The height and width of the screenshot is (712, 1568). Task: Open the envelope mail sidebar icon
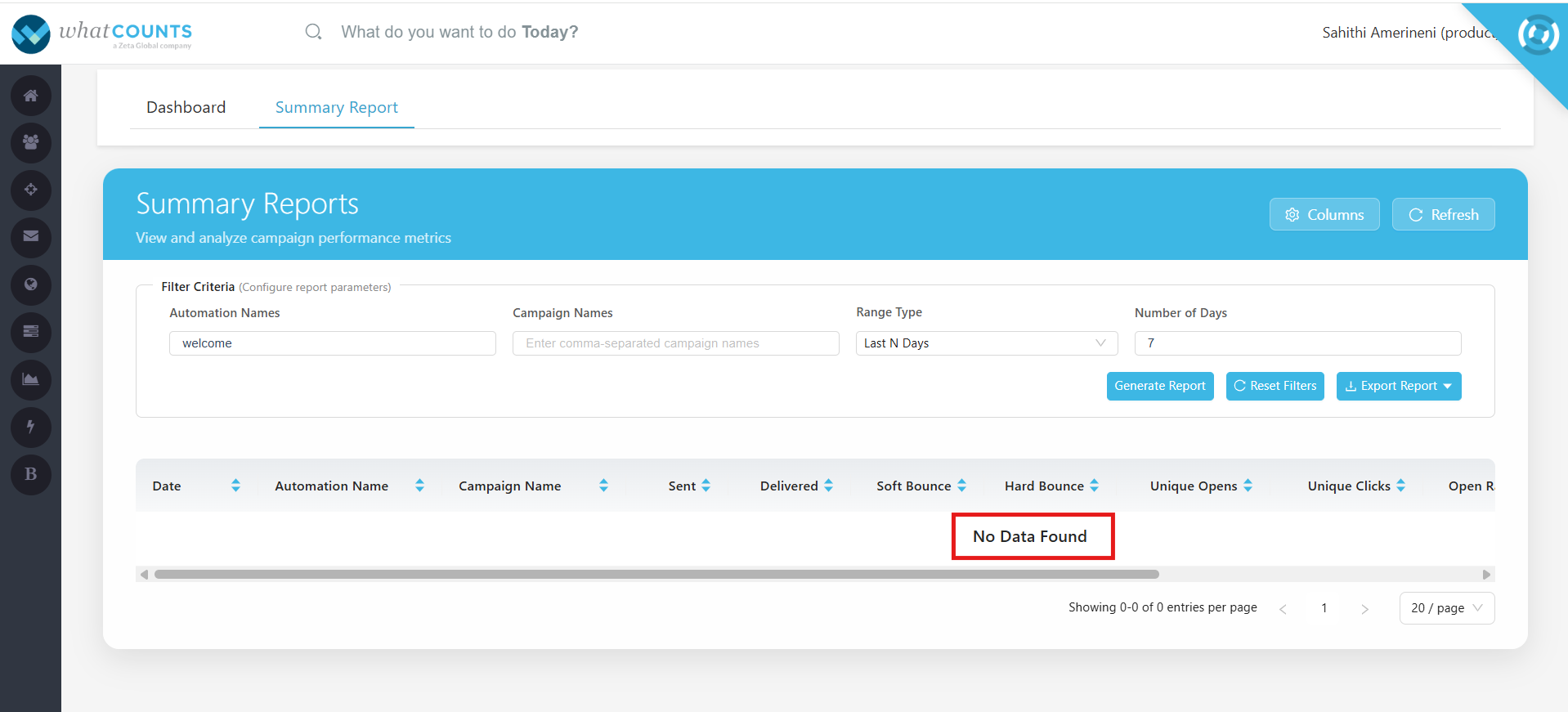tap(31, 237)
